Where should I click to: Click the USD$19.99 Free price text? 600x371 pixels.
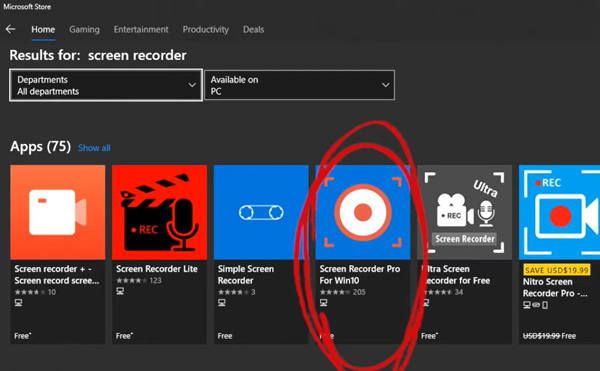point(549,336)
